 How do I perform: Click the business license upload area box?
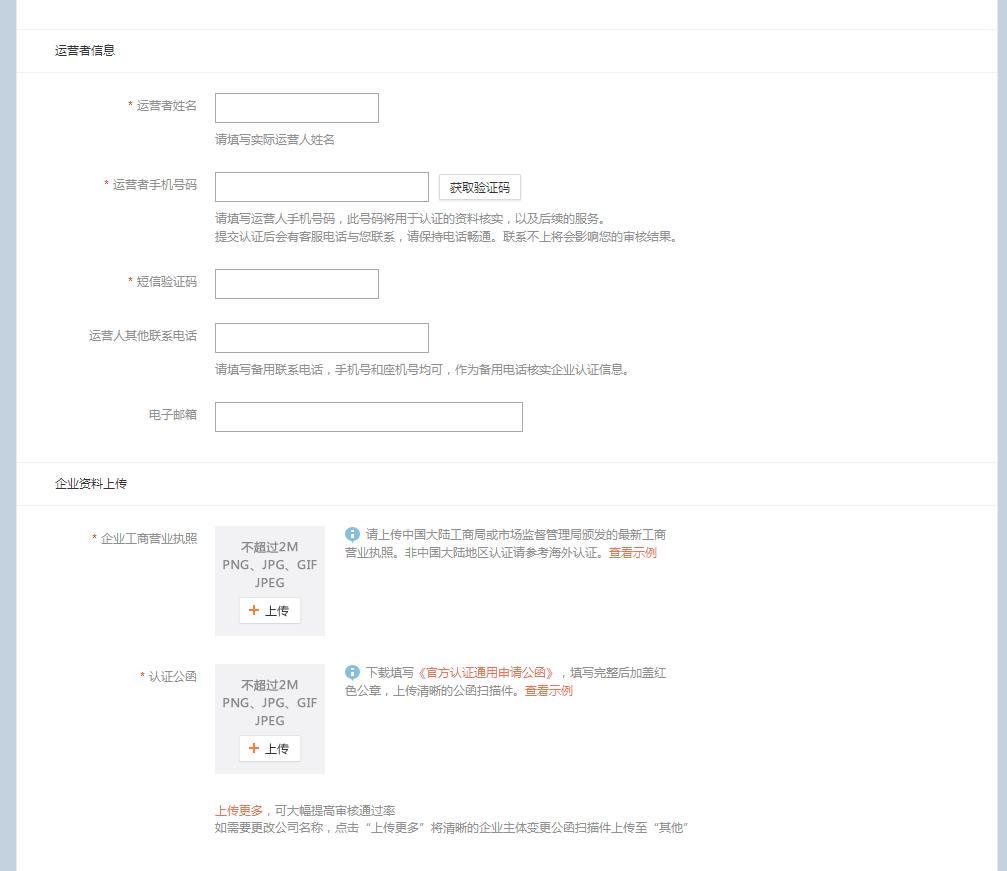click(269, 580)
